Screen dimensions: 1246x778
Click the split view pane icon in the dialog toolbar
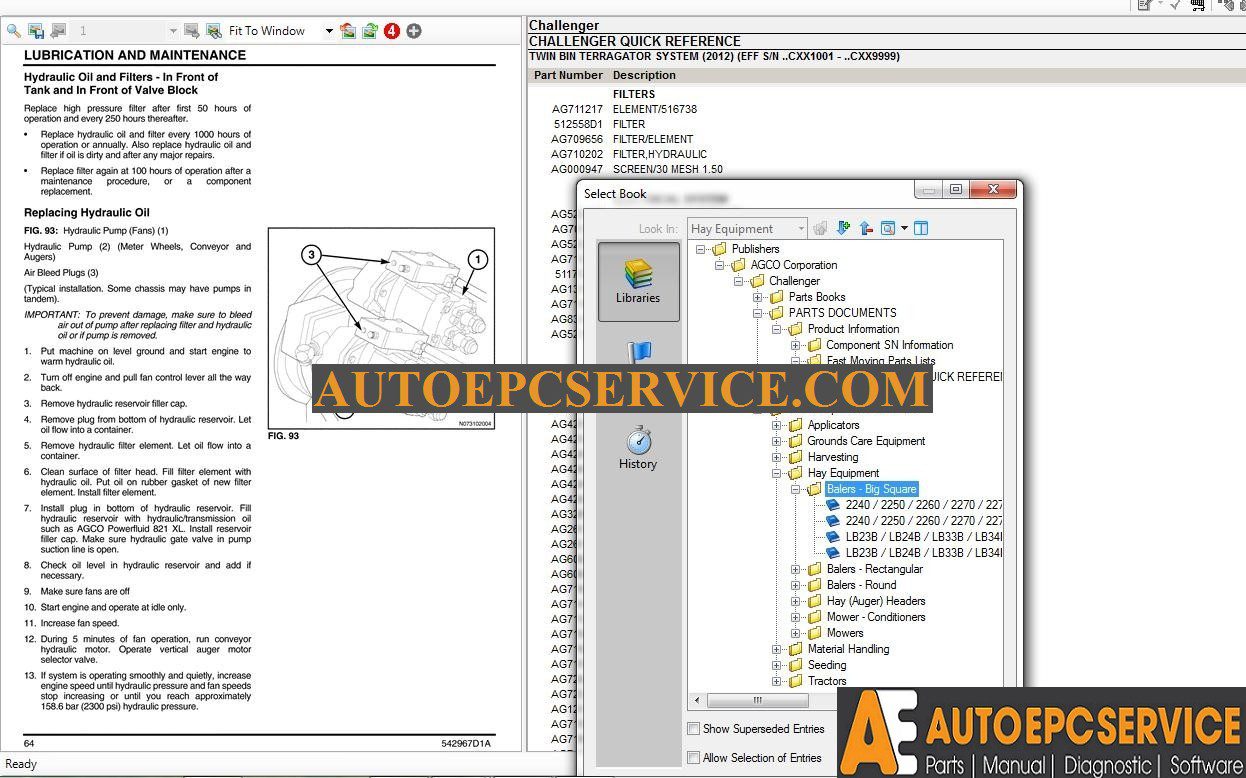coord(921,228)
